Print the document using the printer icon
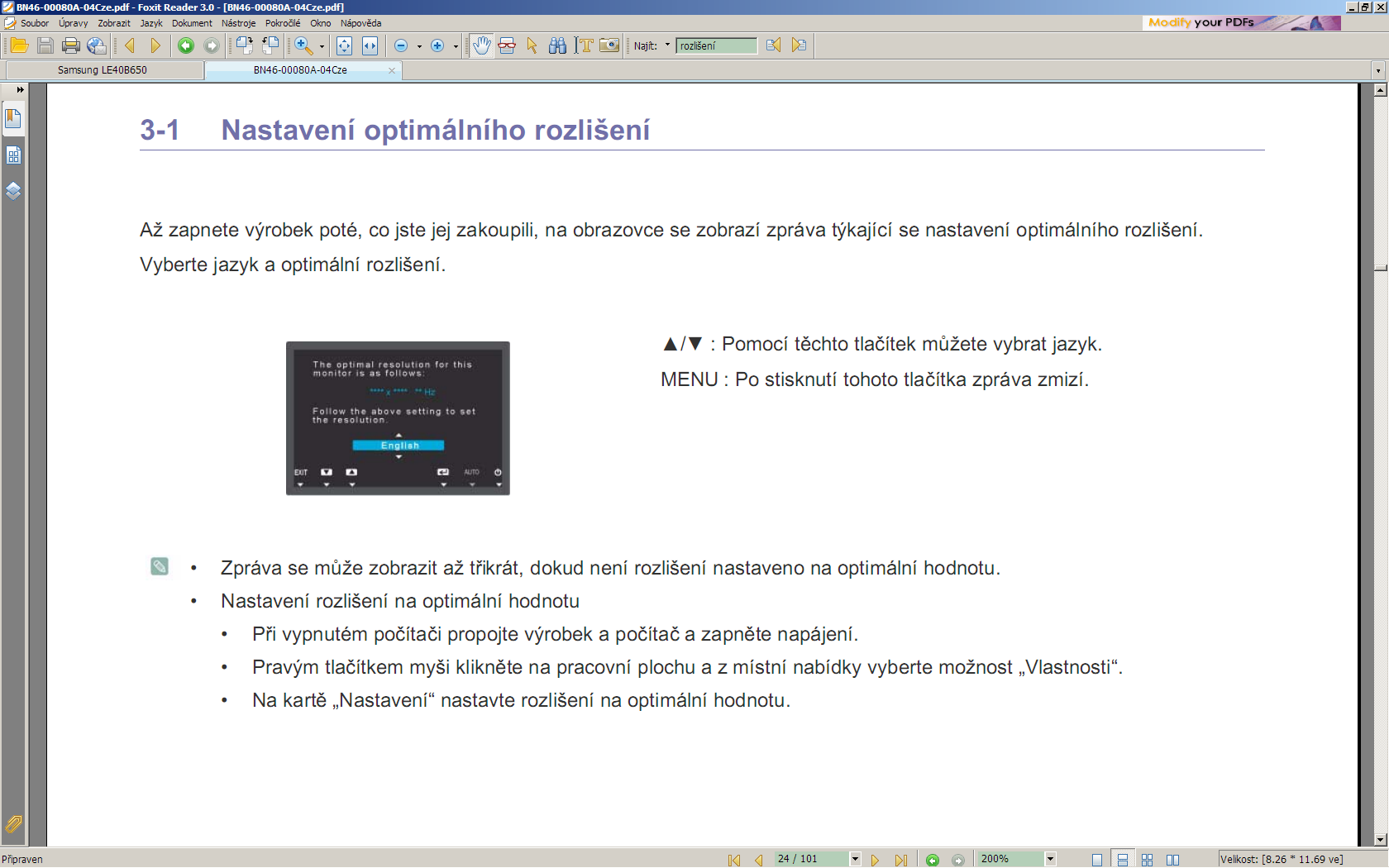The width and height of the screenshot is (1389, 868). (x=71, y=45)
